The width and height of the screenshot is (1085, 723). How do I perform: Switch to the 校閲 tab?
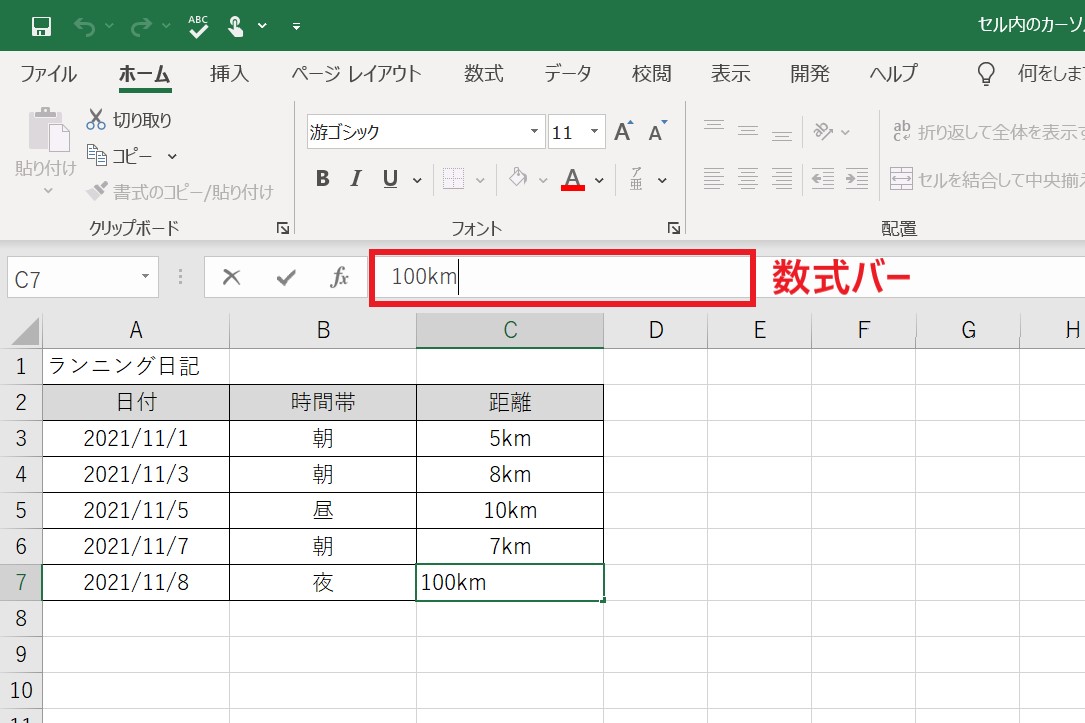point(651,73)
